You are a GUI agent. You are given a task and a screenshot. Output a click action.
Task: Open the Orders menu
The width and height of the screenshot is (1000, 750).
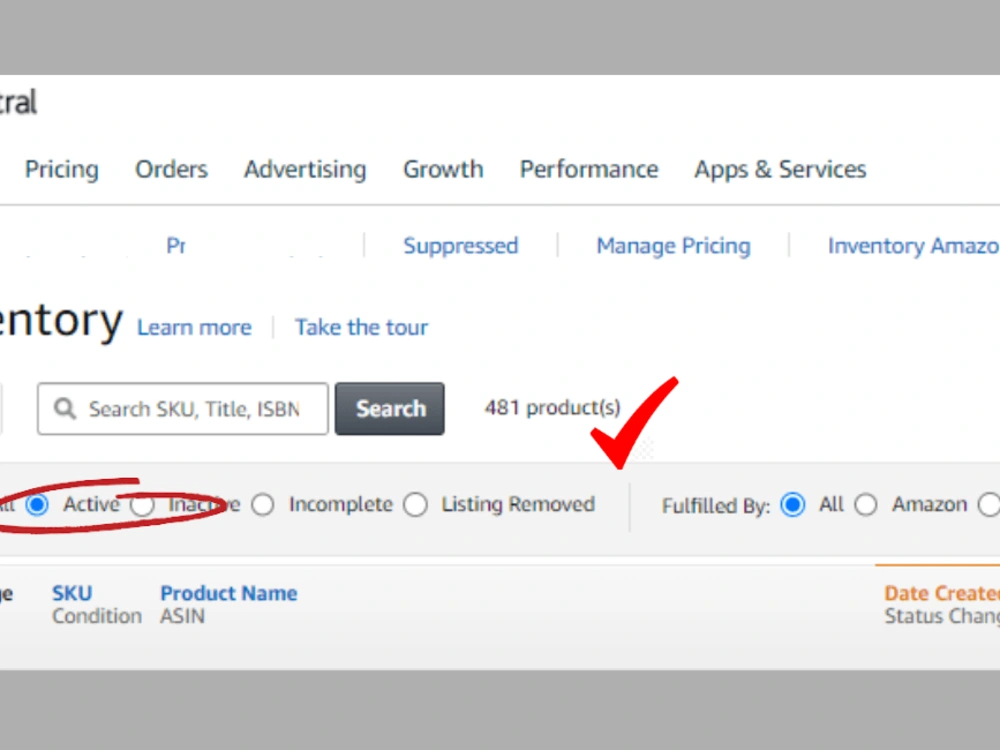(172, 170)
